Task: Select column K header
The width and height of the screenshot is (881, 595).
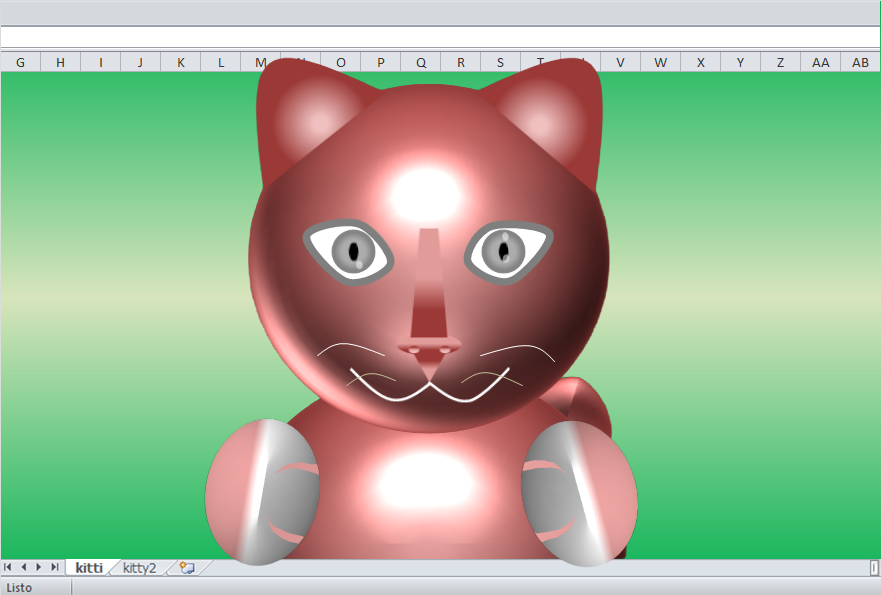Action: [180, 62]
